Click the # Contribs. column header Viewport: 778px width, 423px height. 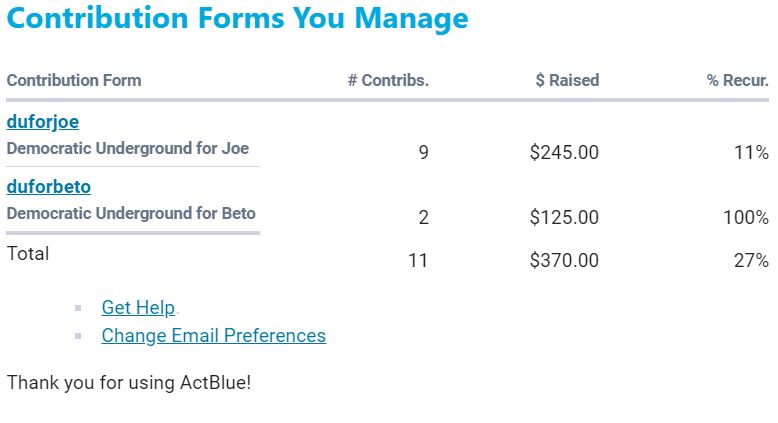tap(388, 80)
